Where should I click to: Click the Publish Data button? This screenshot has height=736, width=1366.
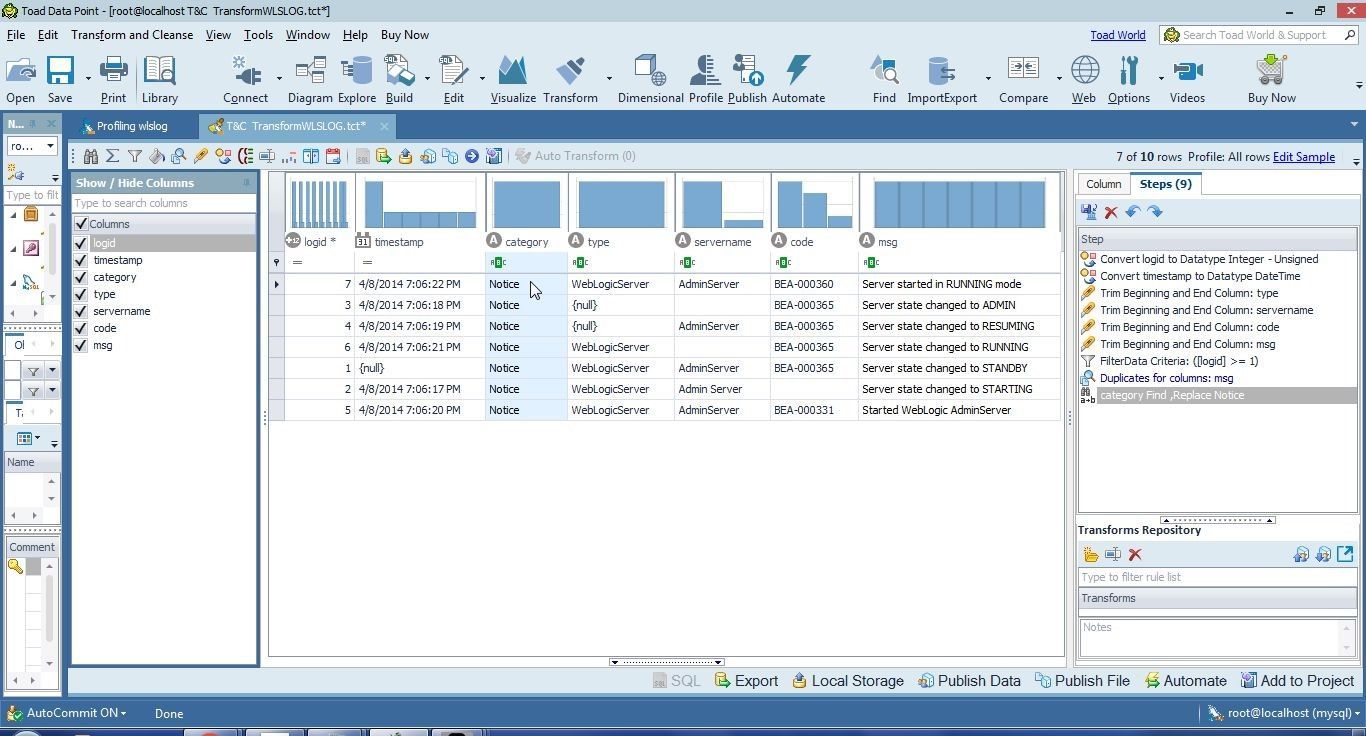click(969, 681)
